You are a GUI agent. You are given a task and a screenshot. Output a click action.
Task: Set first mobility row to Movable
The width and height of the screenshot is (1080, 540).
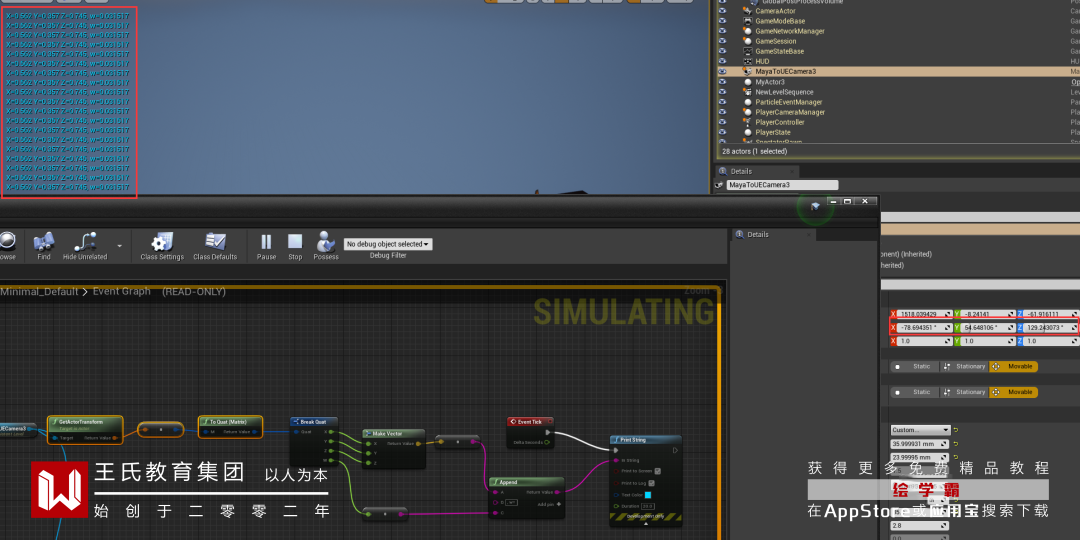point(1014,366)
